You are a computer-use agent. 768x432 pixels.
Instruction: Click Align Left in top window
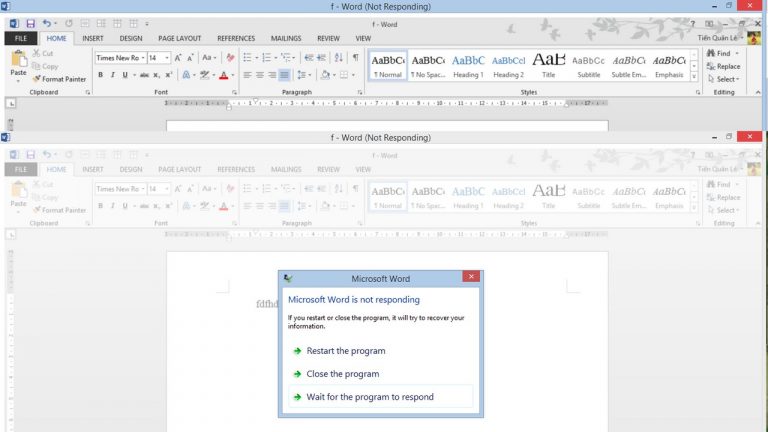[x=247, y=75]
